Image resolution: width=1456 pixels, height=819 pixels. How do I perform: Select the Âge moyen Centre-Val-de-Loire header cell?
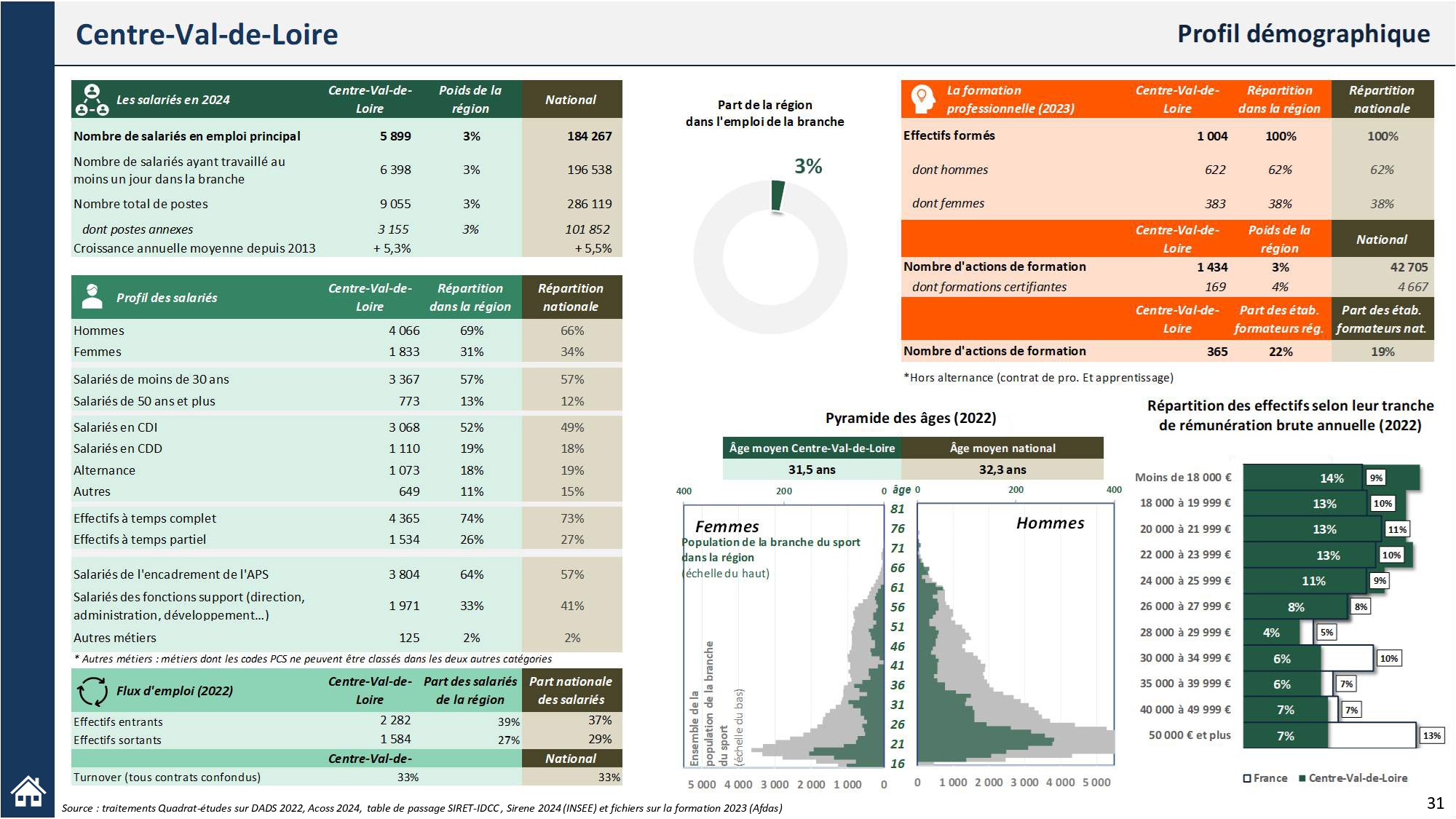point(812,448)
